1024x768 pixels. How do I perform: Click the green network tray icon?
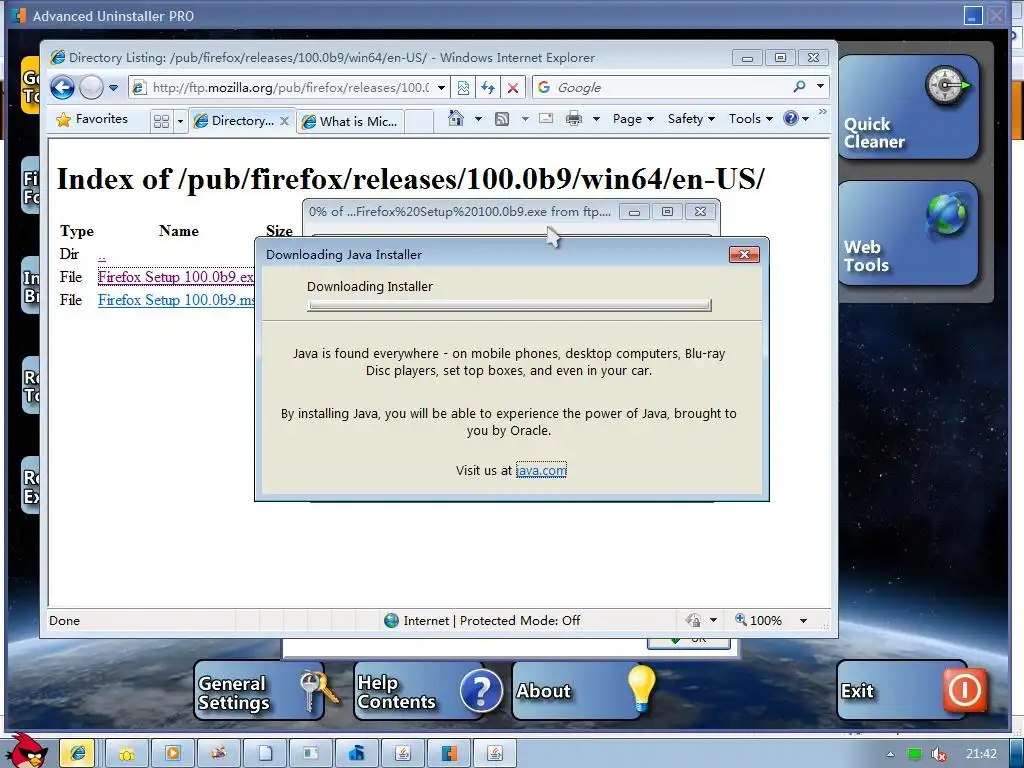click(x=915, y=754)
